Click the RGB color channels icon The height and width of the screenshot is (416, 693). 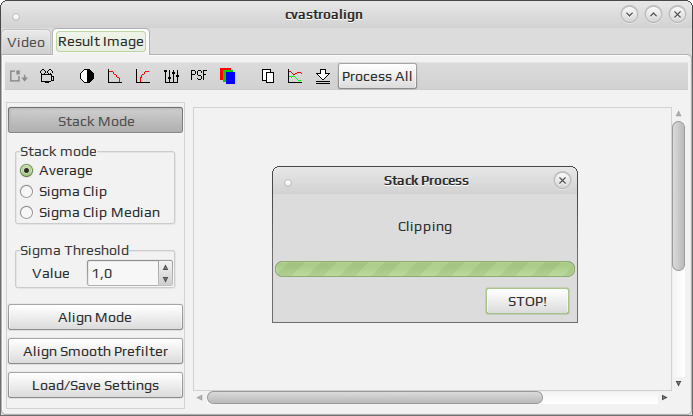coord(227,76)
